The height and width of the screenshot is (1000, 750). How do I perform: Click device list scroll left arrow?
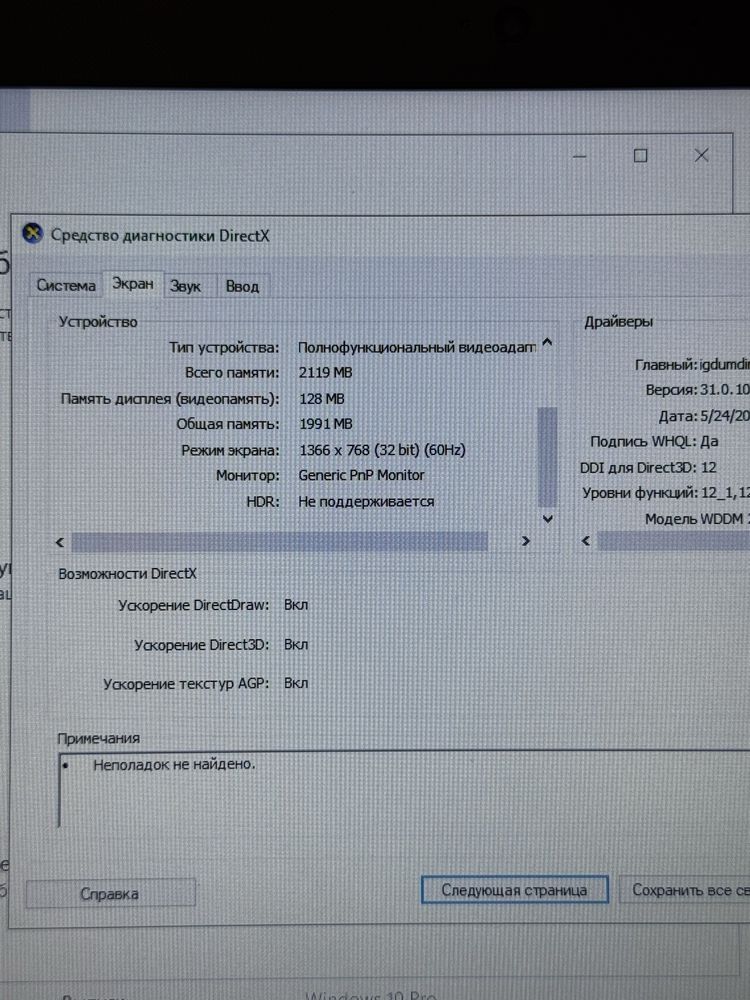pyautogui.click(x=60, y=542)
